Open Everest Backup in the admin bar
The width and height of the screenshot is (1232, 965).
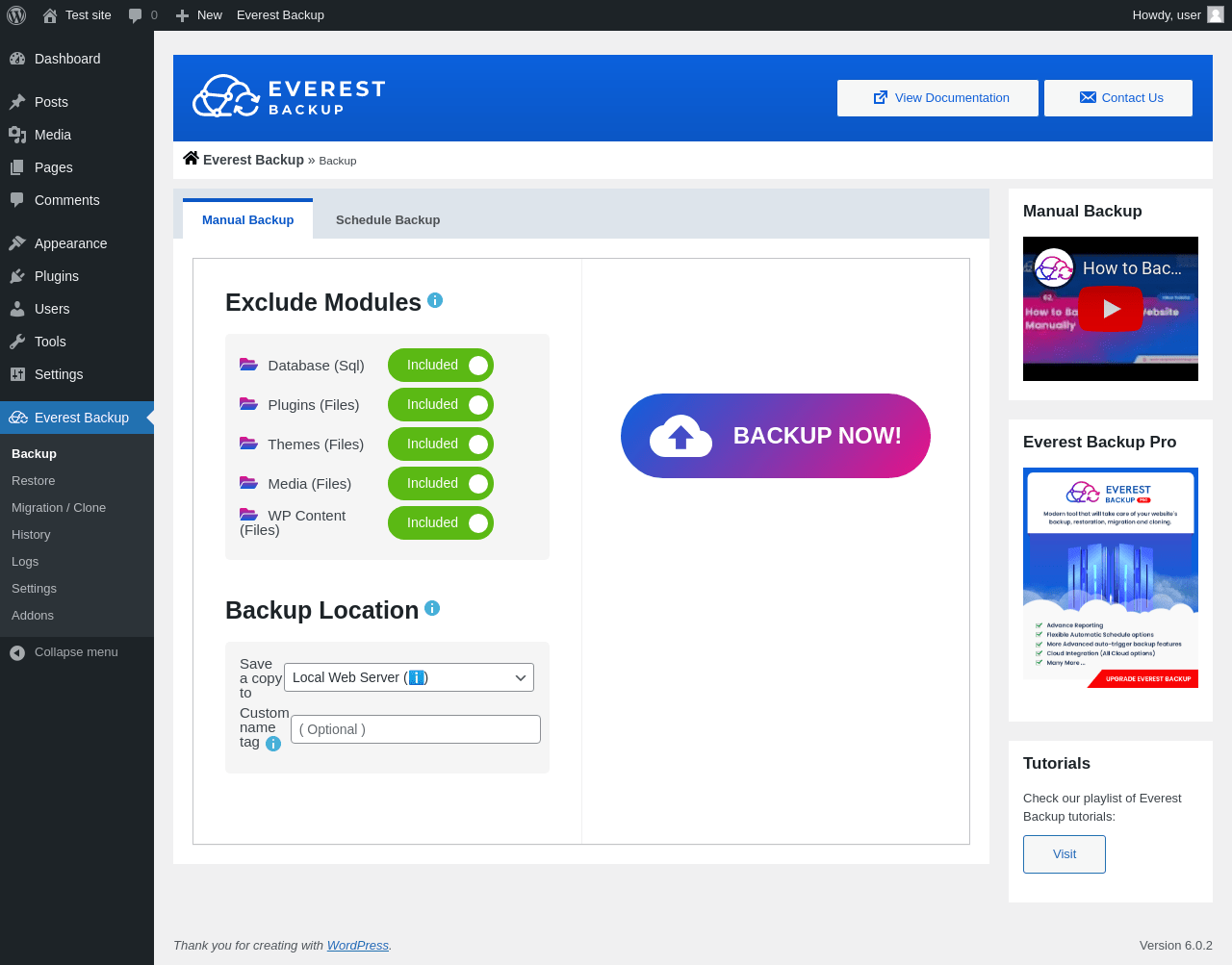point(280,15)
